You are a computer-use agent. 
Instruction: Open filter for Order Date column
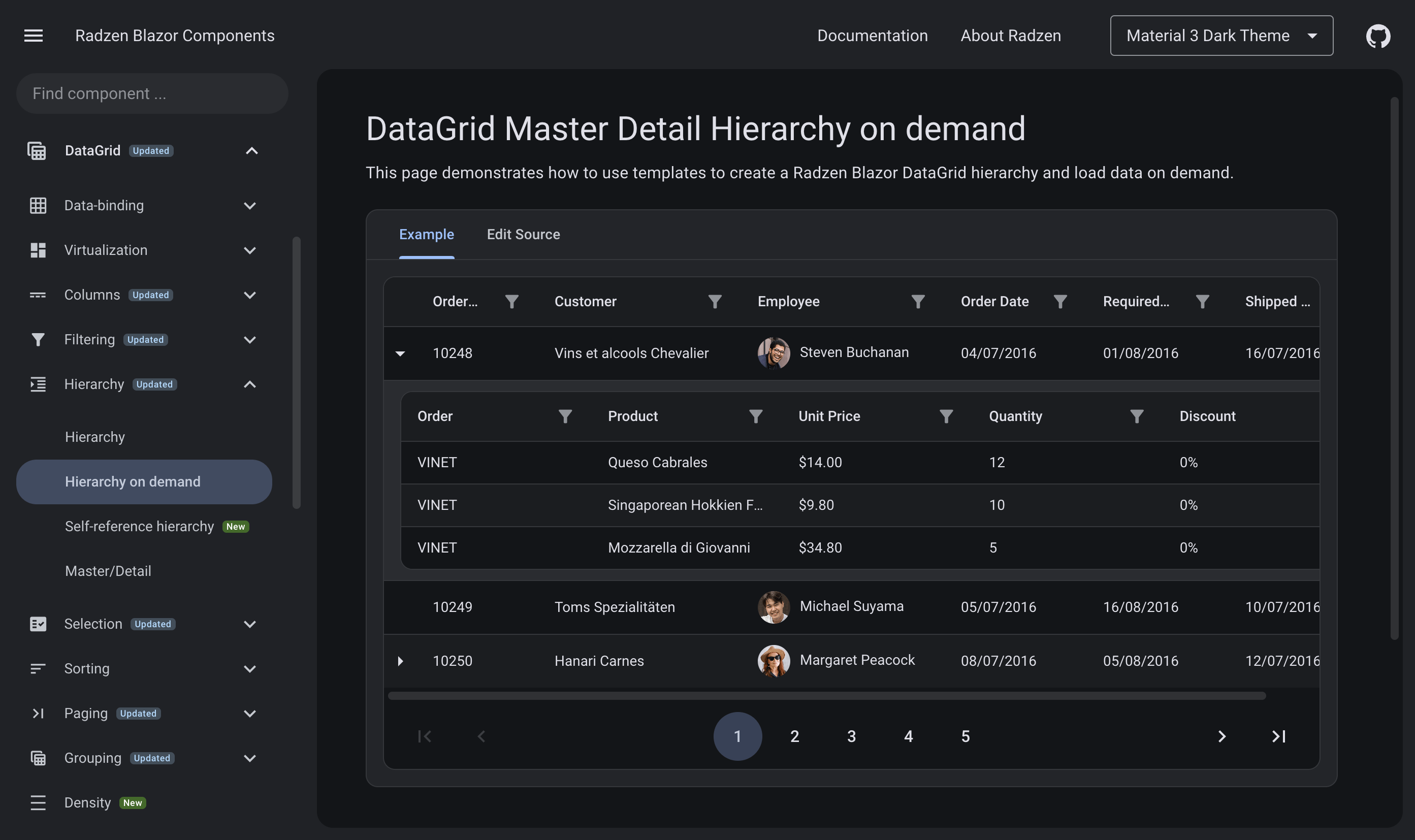[1060, 302]
